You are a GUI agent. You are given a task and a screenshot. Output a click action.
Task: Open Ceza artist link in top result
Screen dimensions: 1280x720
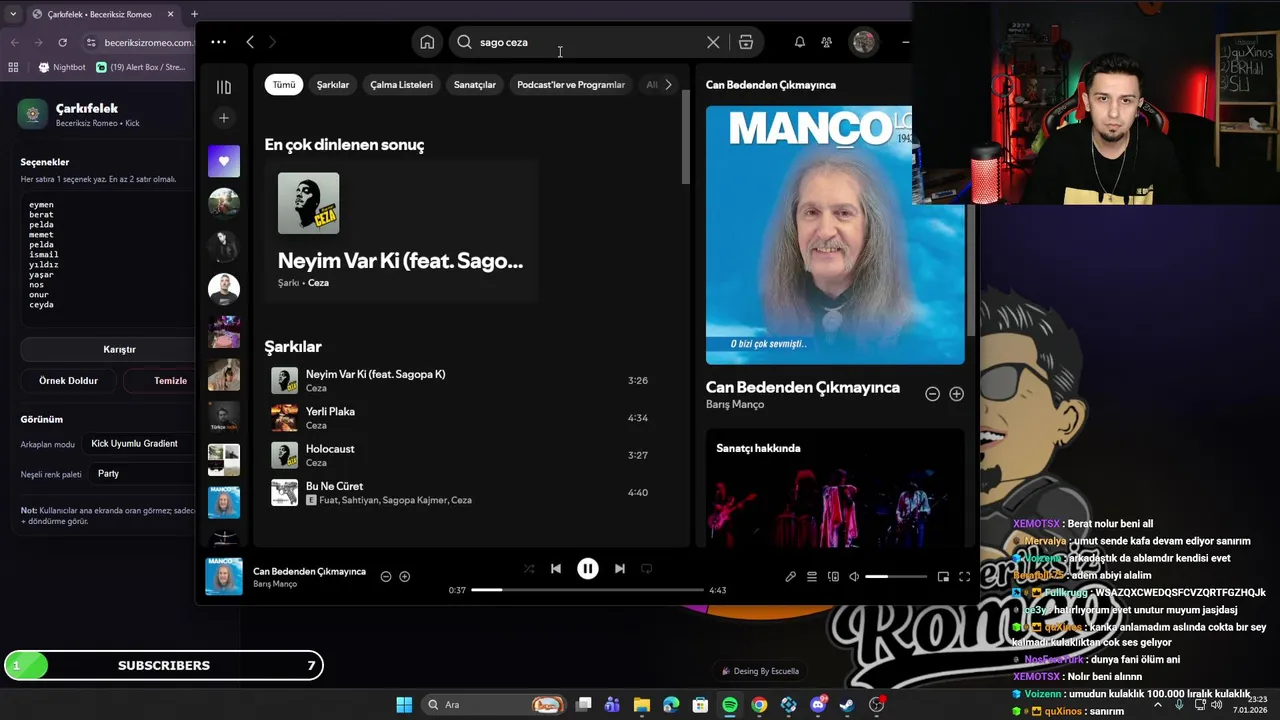click(x=318, y=283)
